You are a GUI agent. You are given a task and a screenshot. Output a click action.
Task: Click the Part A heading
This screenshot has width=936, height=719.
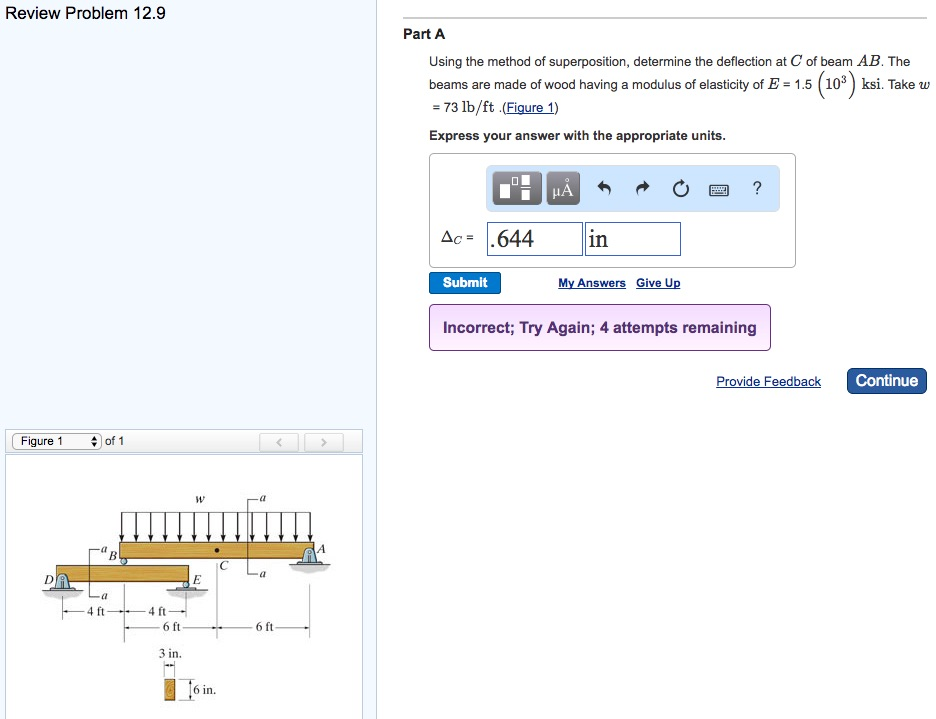[x=424, y=33]
